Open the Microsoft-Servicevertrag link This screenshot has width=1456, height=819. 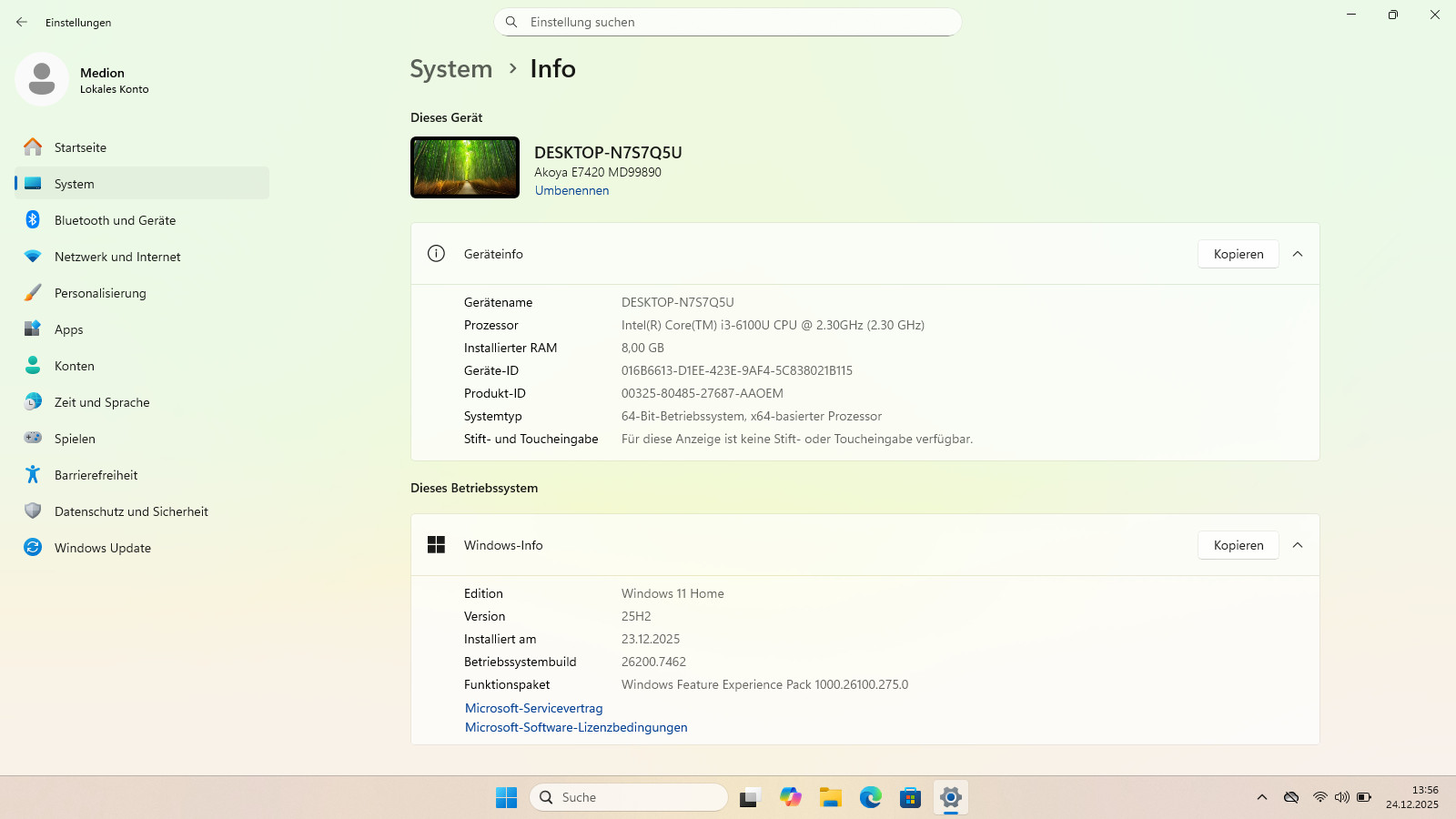click(x=534, y=708)
